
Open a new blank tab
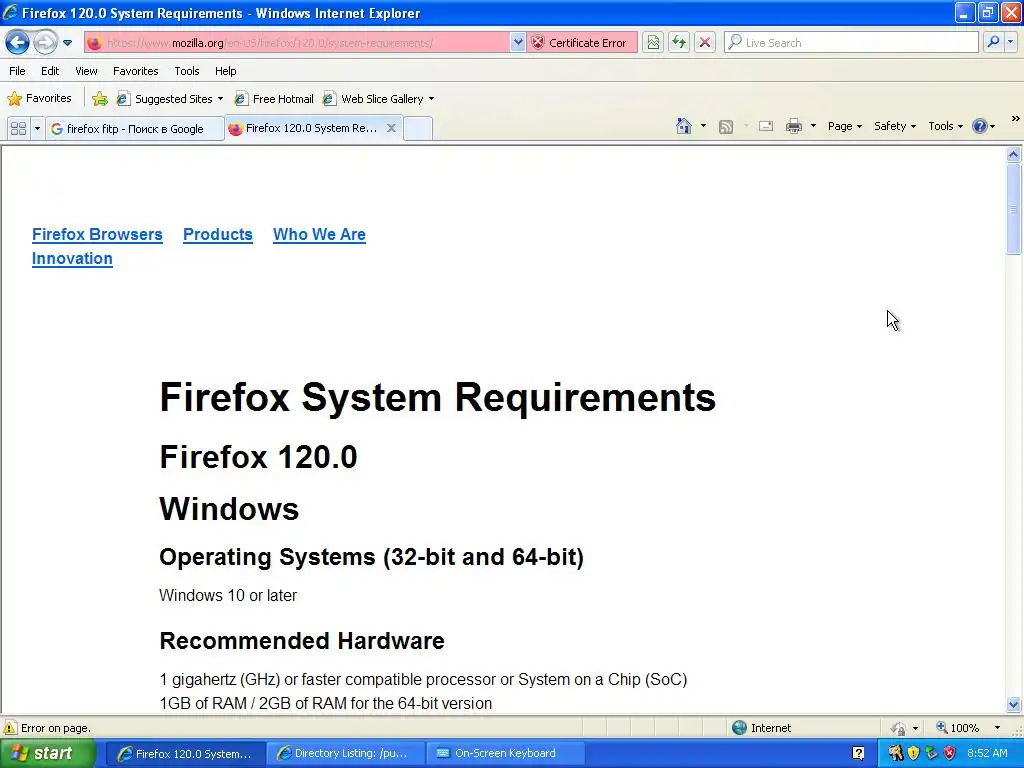[x=418, y=129]
